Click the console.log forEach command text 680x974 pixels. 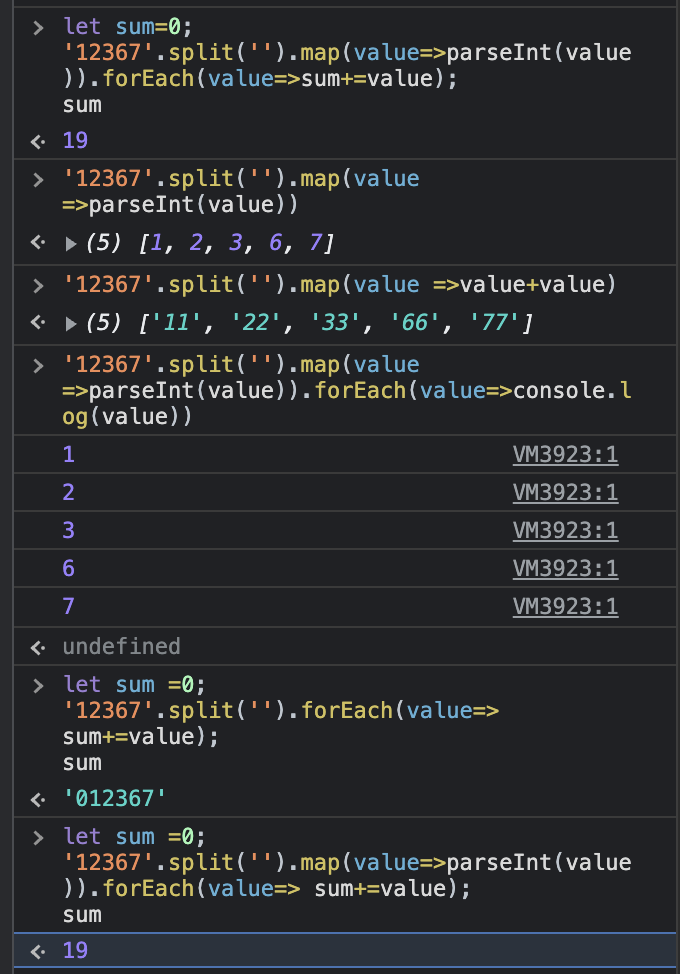[x=347, y=391]
